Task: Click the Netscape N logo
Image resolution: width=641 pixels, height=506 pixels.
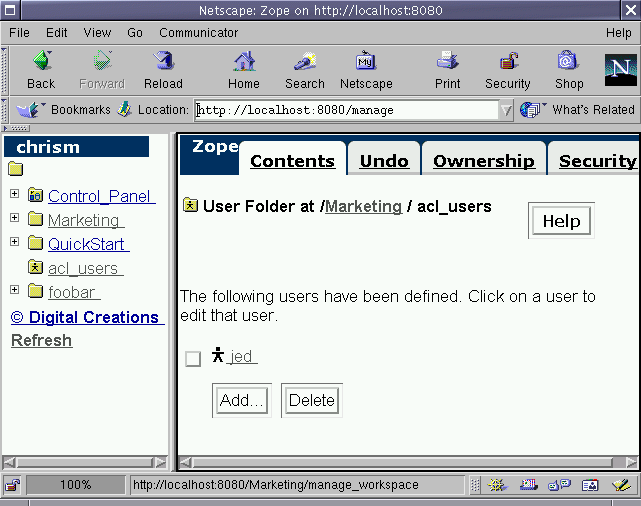Action: pyautogui.click(x=621, y=69)
